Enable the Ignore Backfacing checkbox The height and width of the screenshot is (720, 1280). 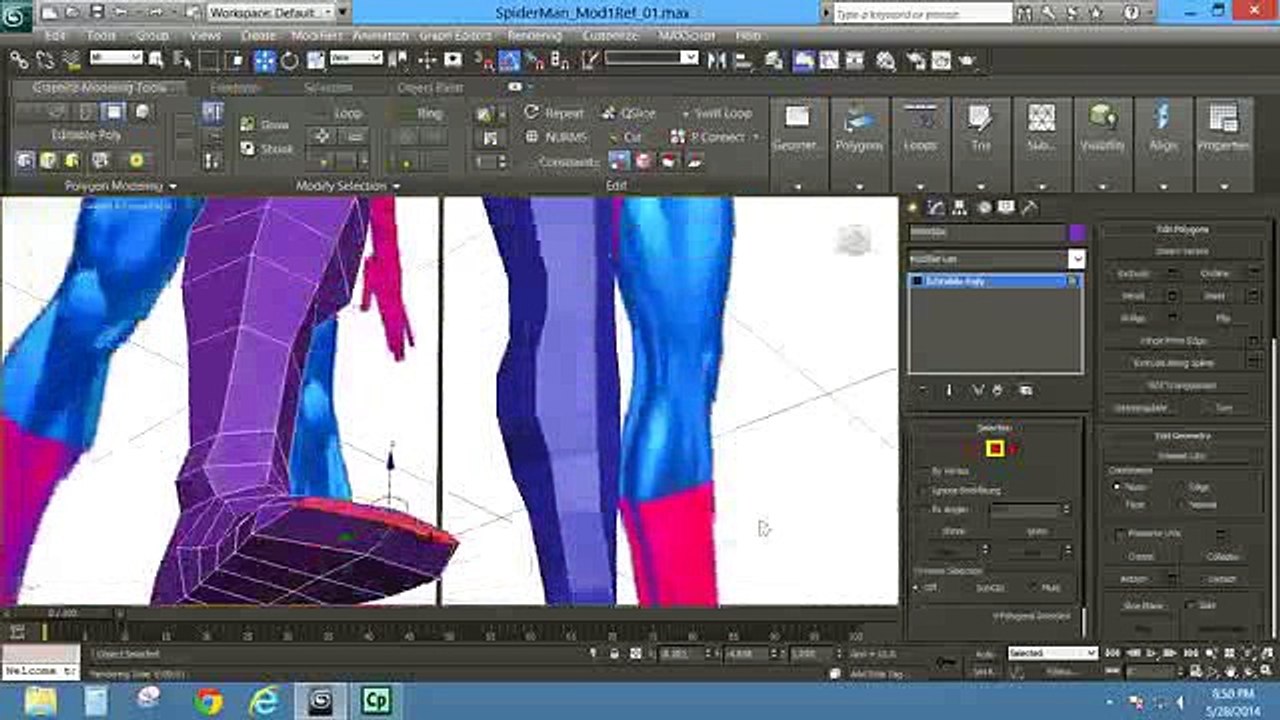(922, 491)
